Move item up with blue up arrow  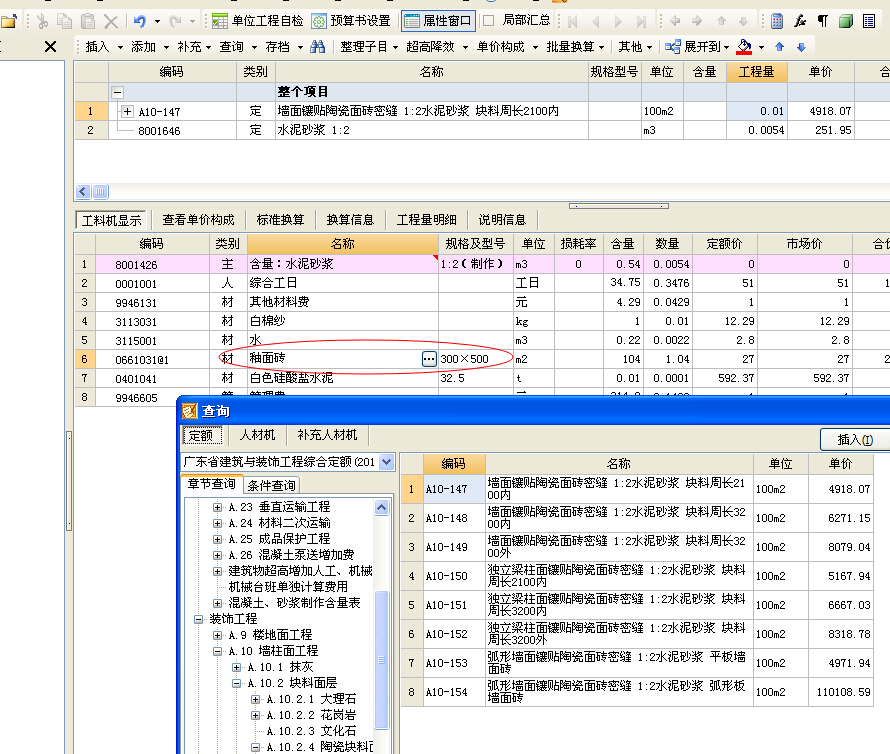pyautogui.click(x=779, y=47)
